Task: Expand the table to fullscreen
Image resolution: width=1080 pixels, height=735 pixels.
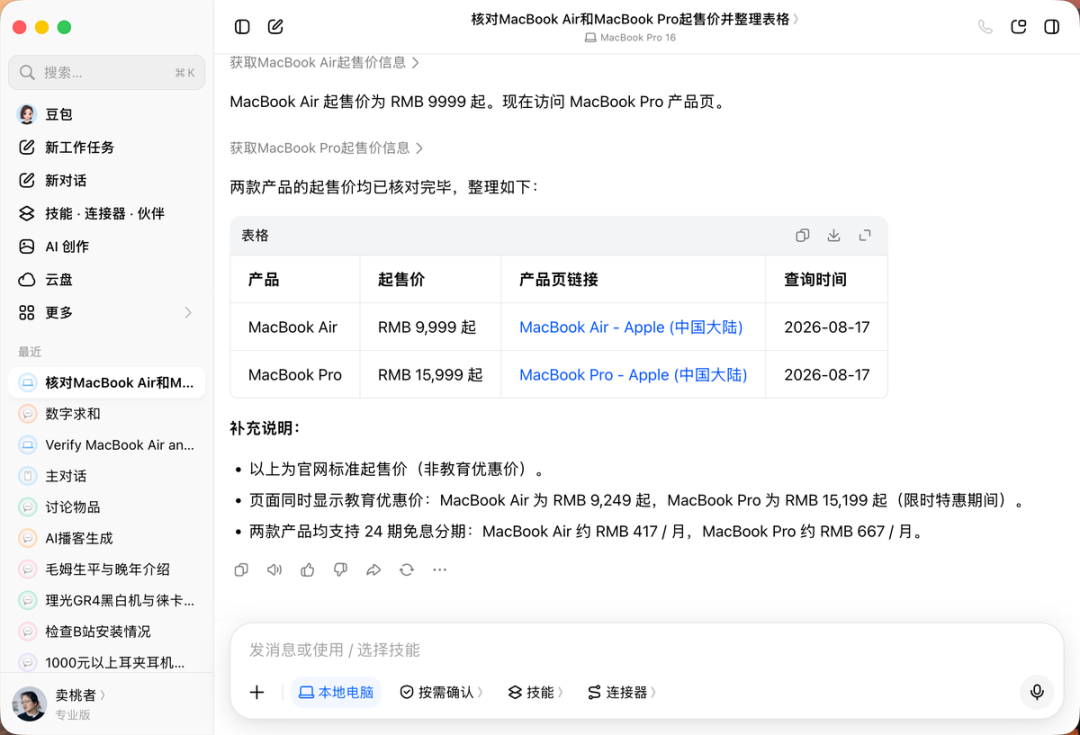Action: tap(865, 236)
